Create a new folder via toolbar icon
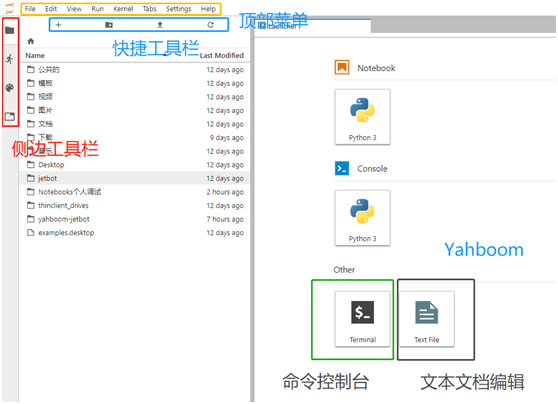 [109, 25]
